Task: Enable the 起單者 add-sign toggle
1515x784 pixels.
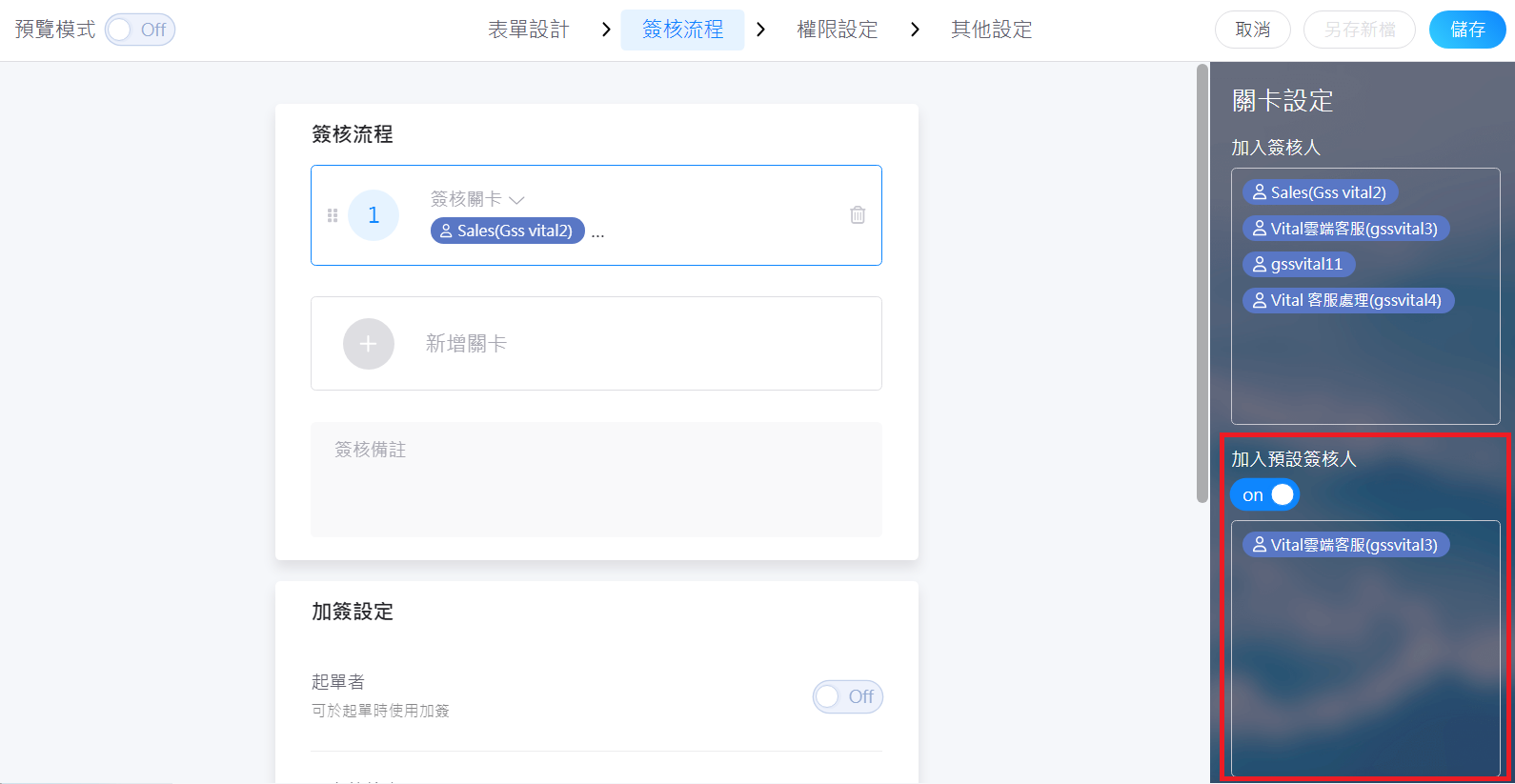Action: pos(847,696)
